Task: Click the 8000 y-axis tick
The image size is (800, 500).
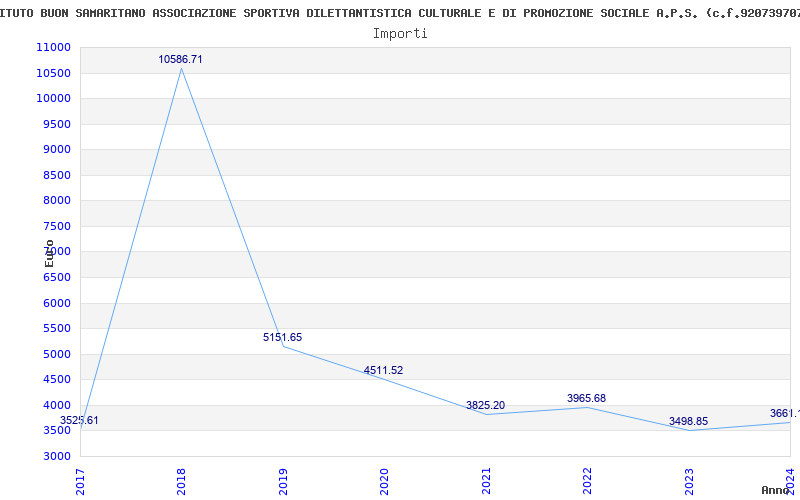Action: pos(57,201)
